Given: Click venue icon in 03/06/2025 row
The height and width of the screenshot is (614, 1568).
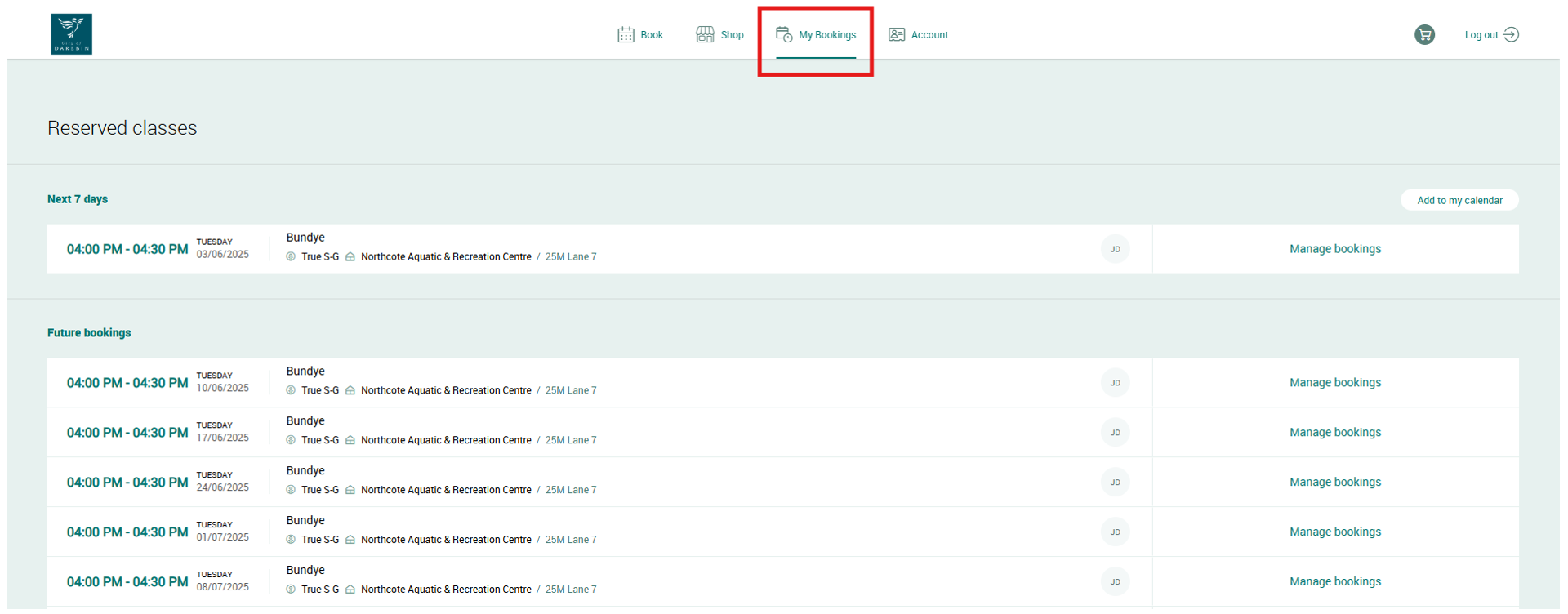Looking at the screenshot, I should pos(350,256).
